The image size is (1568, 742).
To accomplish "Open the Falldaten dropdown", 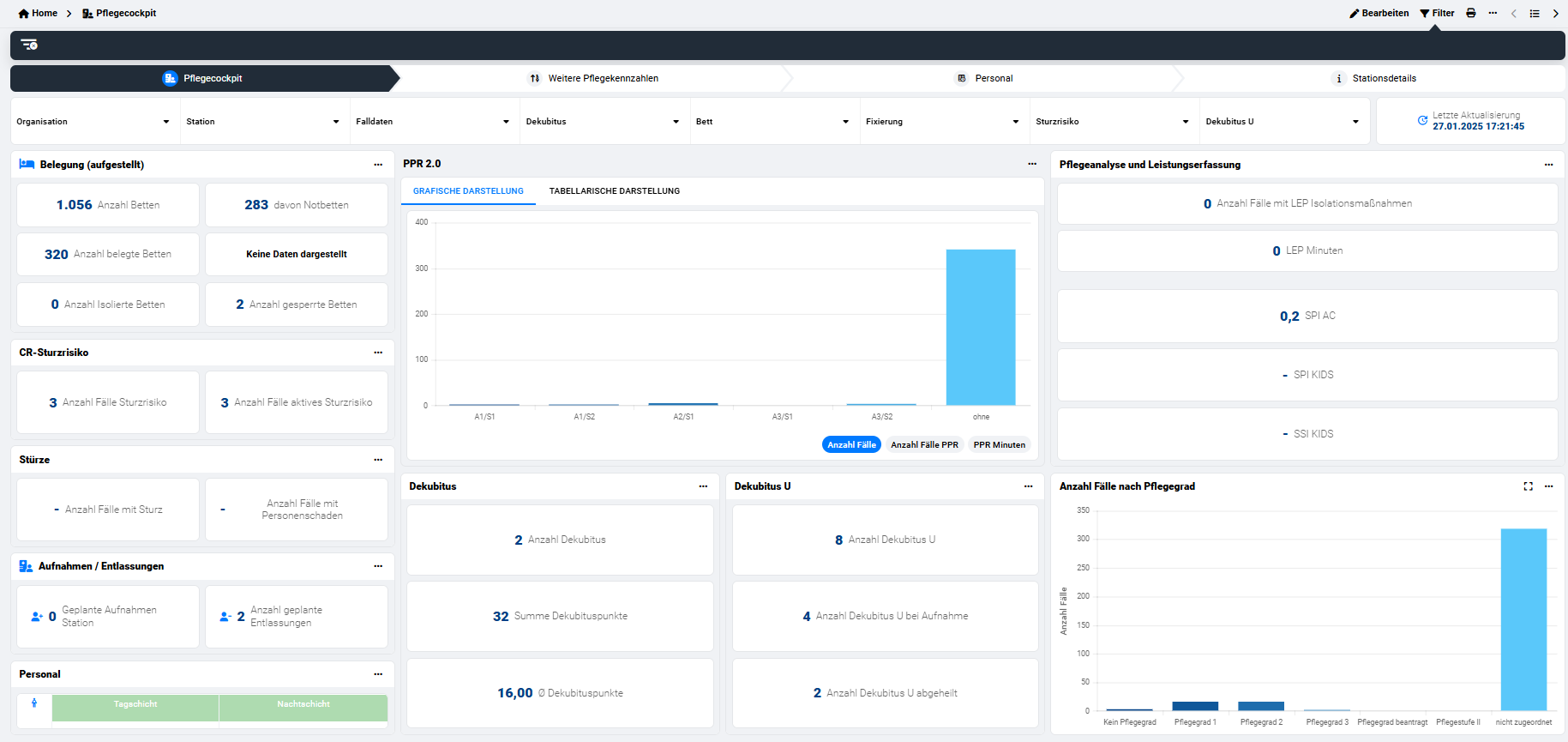I will 433,122.
